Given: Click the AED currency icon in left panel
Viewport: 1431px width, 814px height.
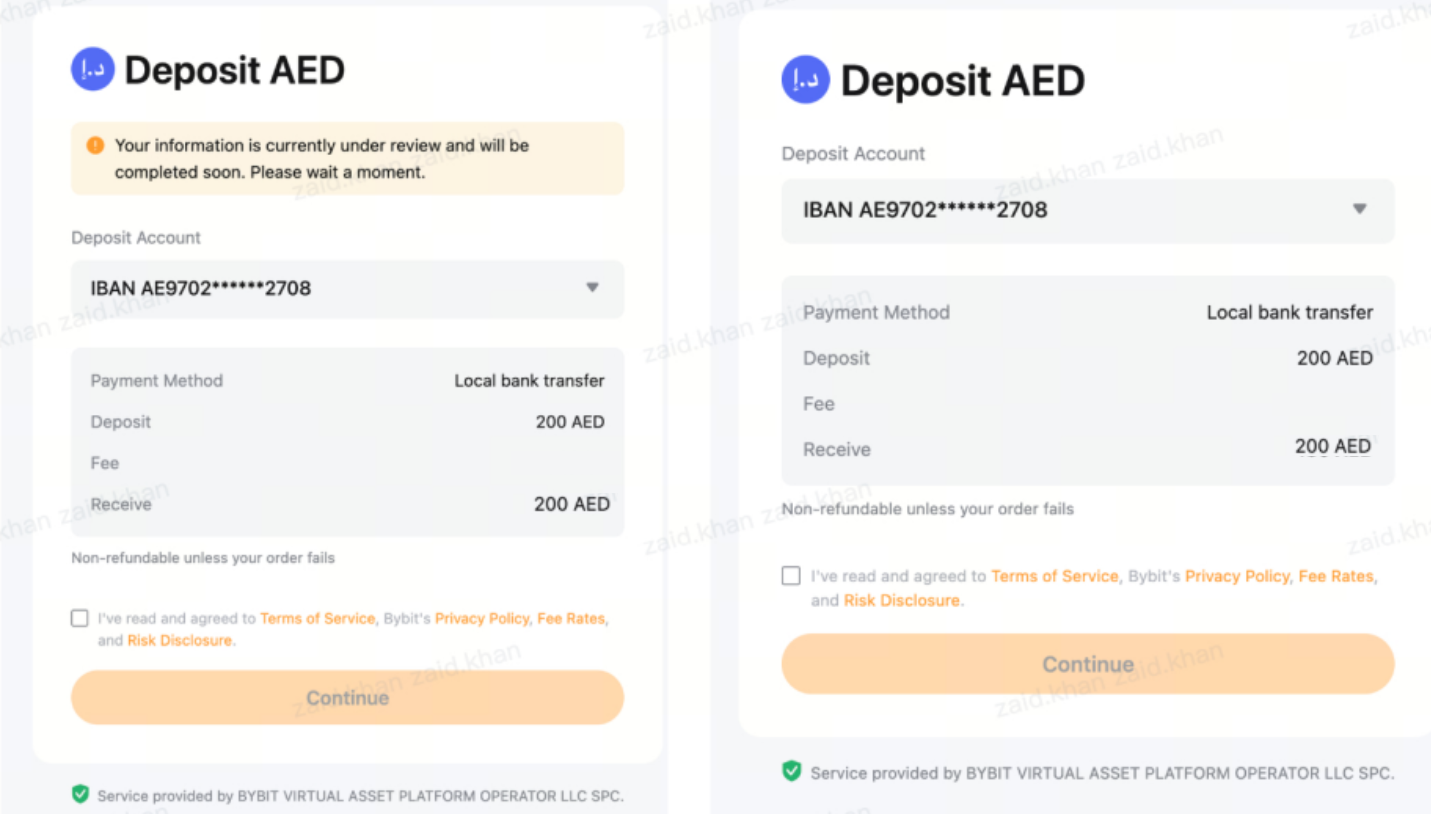Looking at the screenshot, I should point(93,70).
